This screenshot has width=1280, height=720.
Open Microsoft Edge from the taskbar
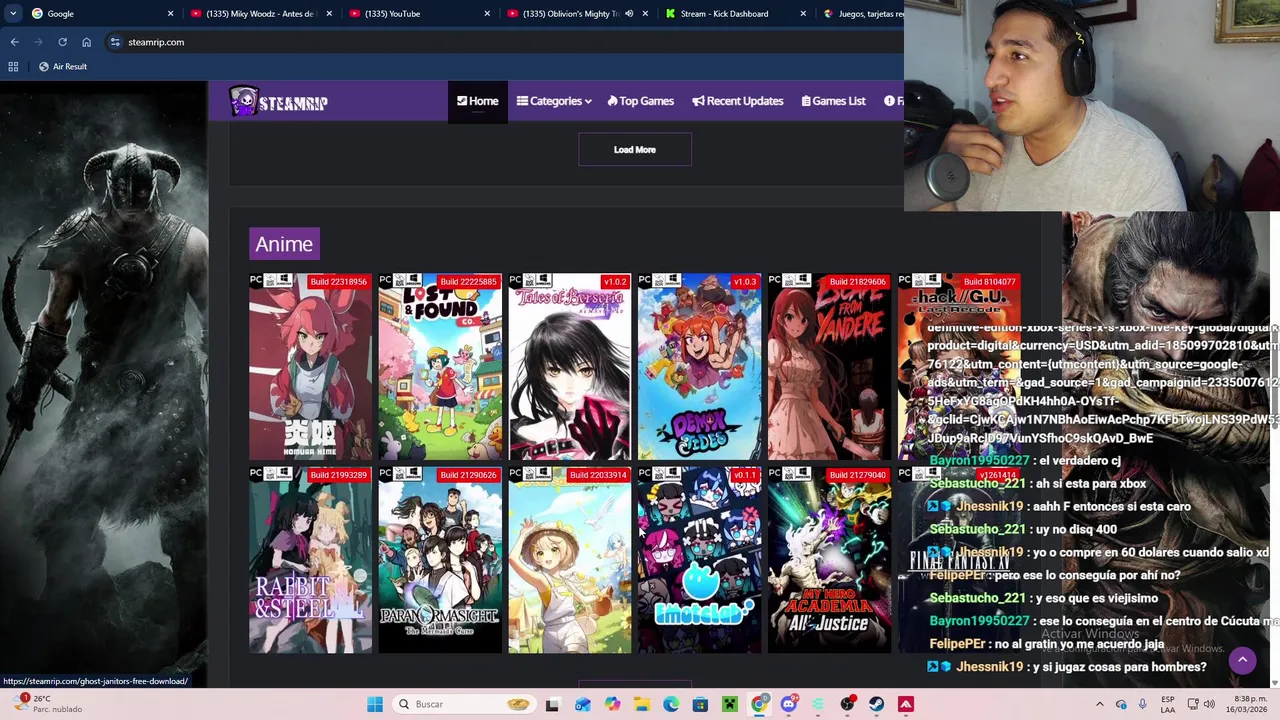pos(671,704)
